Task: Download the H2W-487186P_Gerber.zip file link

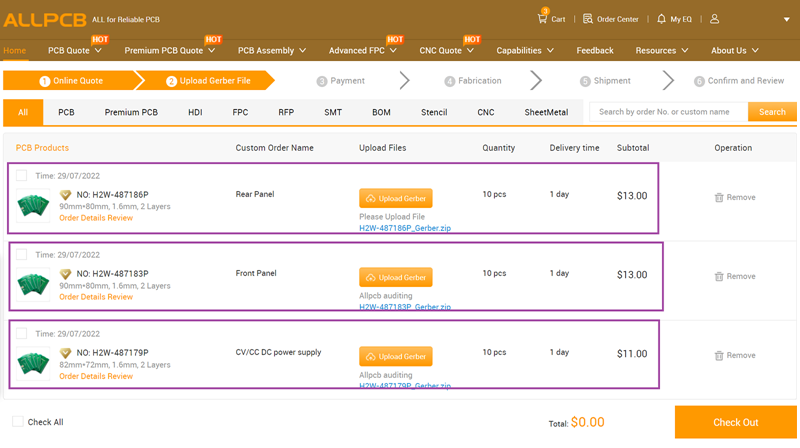Action: pos(405,228)
